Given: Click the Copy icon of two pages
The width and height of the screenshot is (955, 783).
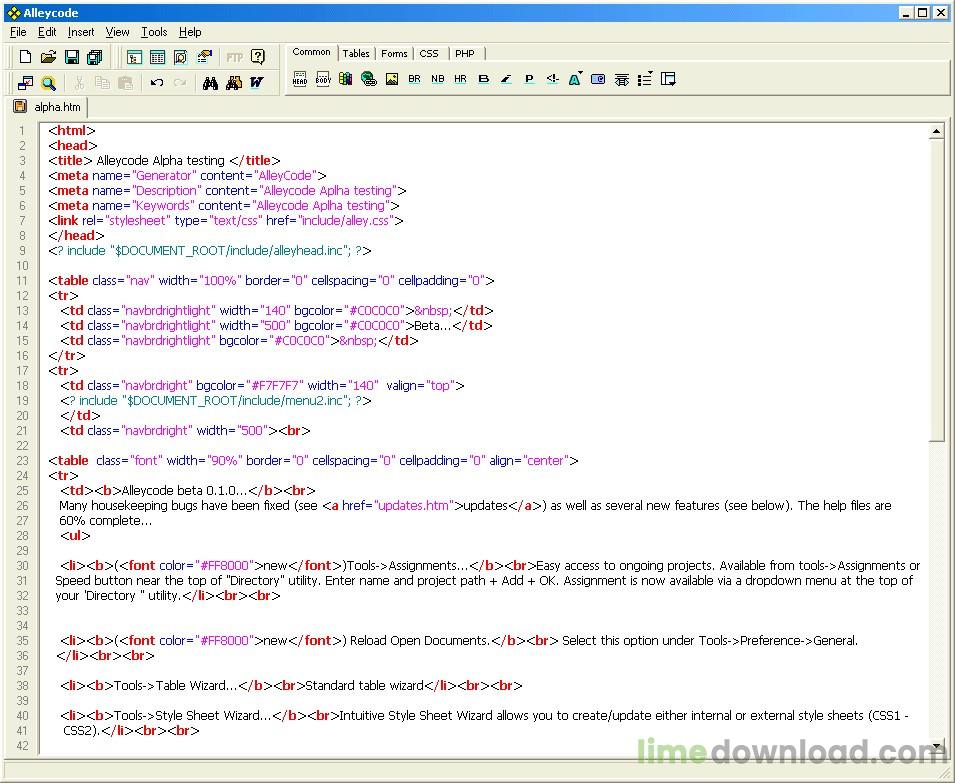Looking at the screenshot, I should pos(102,83).
